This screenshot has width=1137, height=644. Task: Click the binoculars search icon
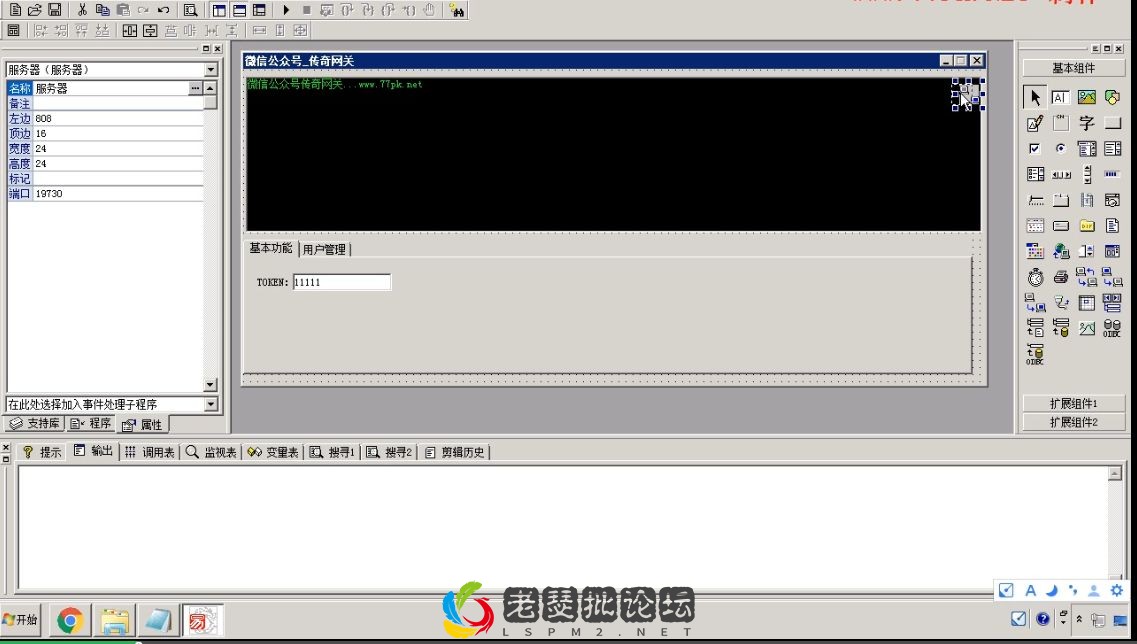pyautogui.click(x=456, y=10)
